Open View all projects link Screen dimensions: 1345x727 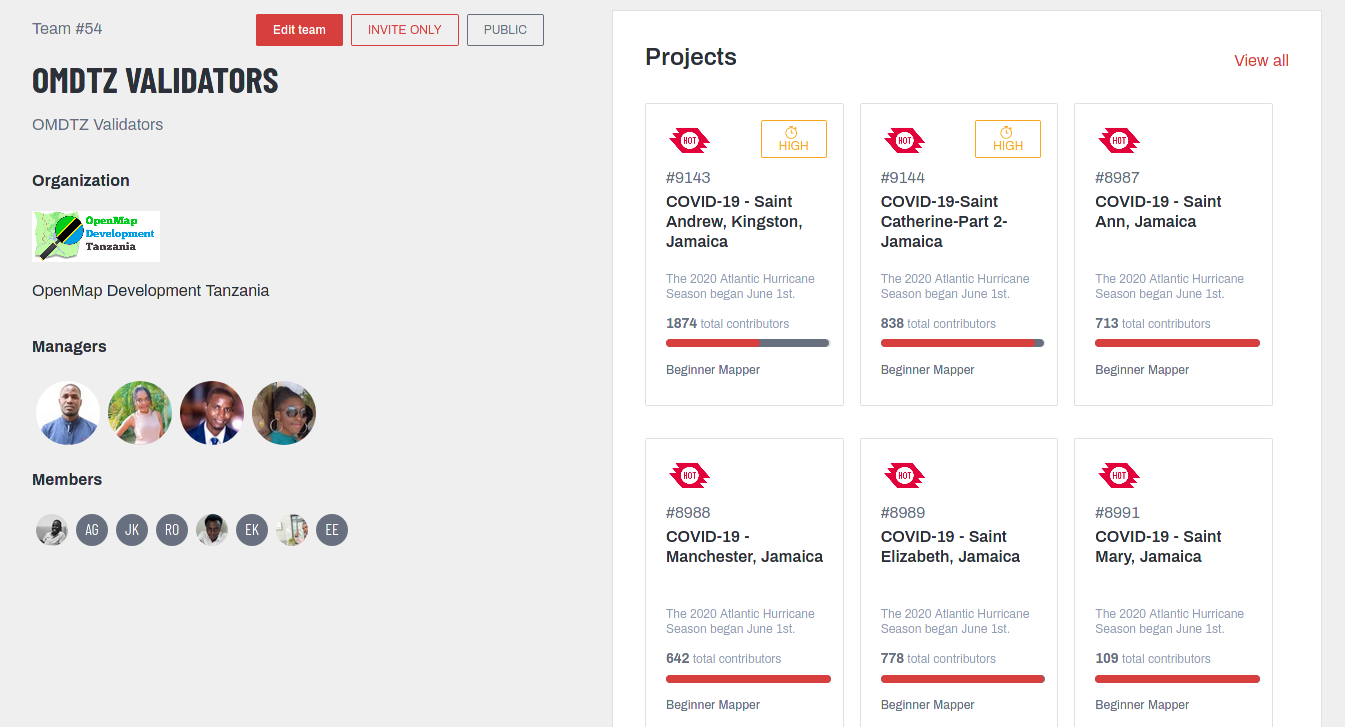tap(1261, 60)
